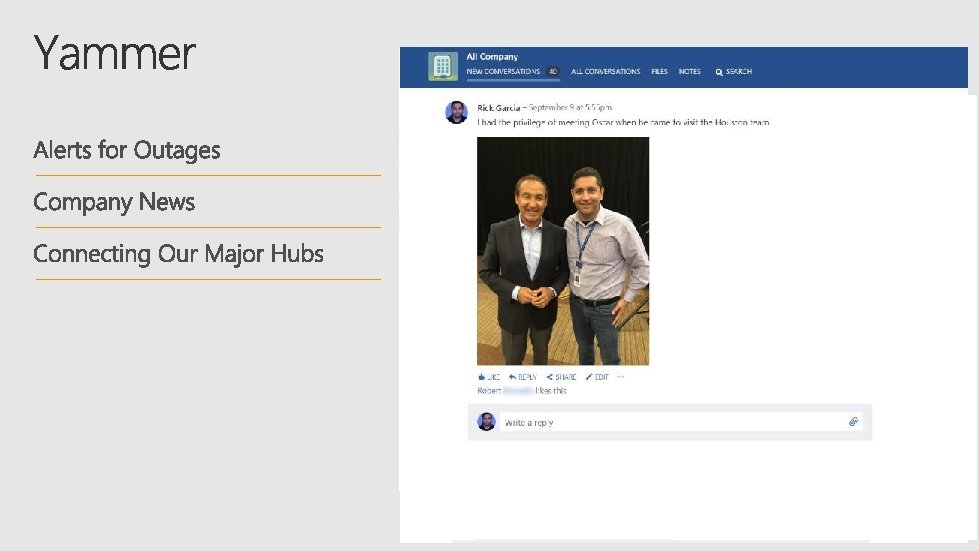Click the 40 new conversations badge
This screenshot has width=979, height=551.
click(x=553, y=72)
